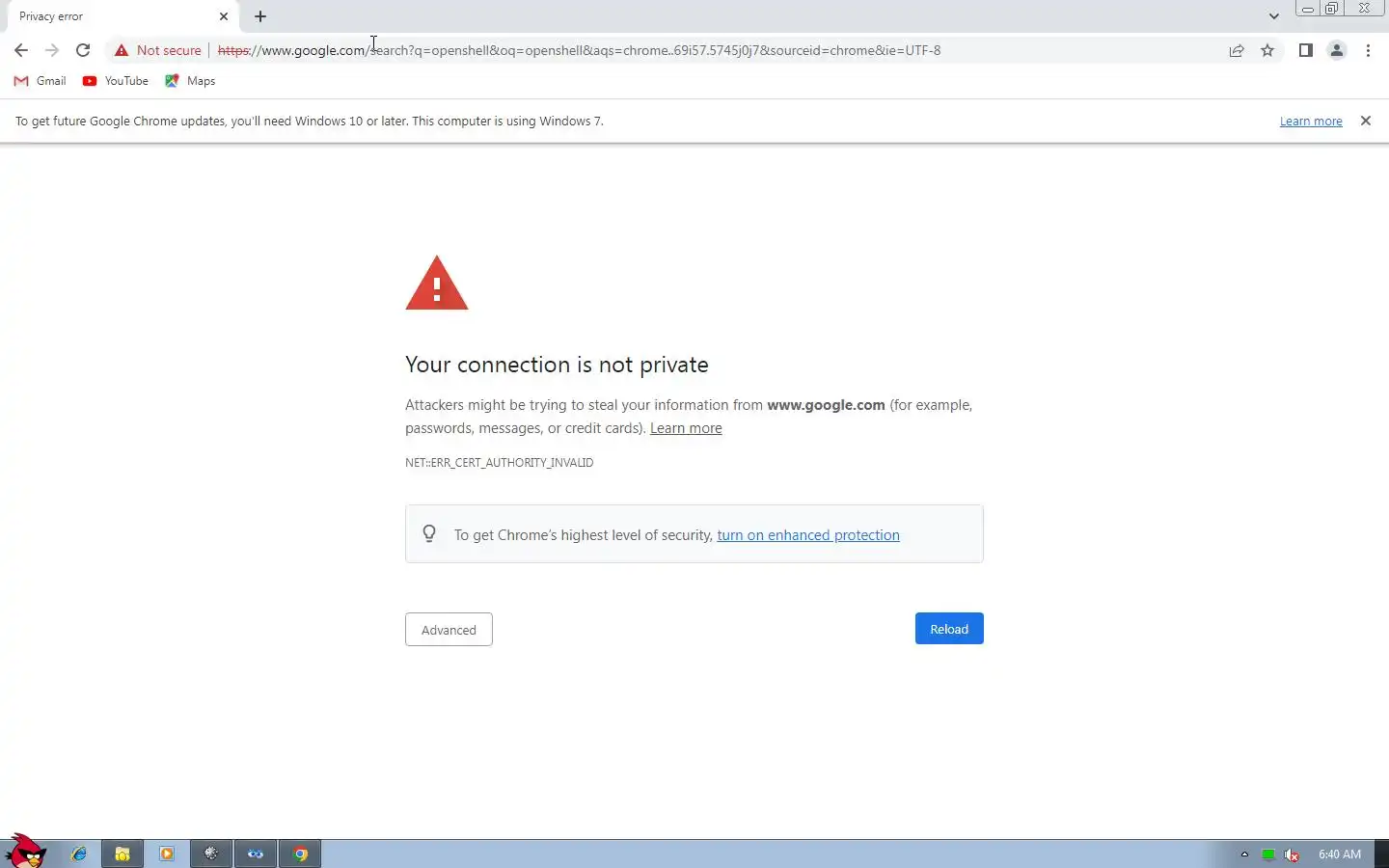
Task: Open the file explorer folder on taskbar
Action: click(x=123, y=854)
